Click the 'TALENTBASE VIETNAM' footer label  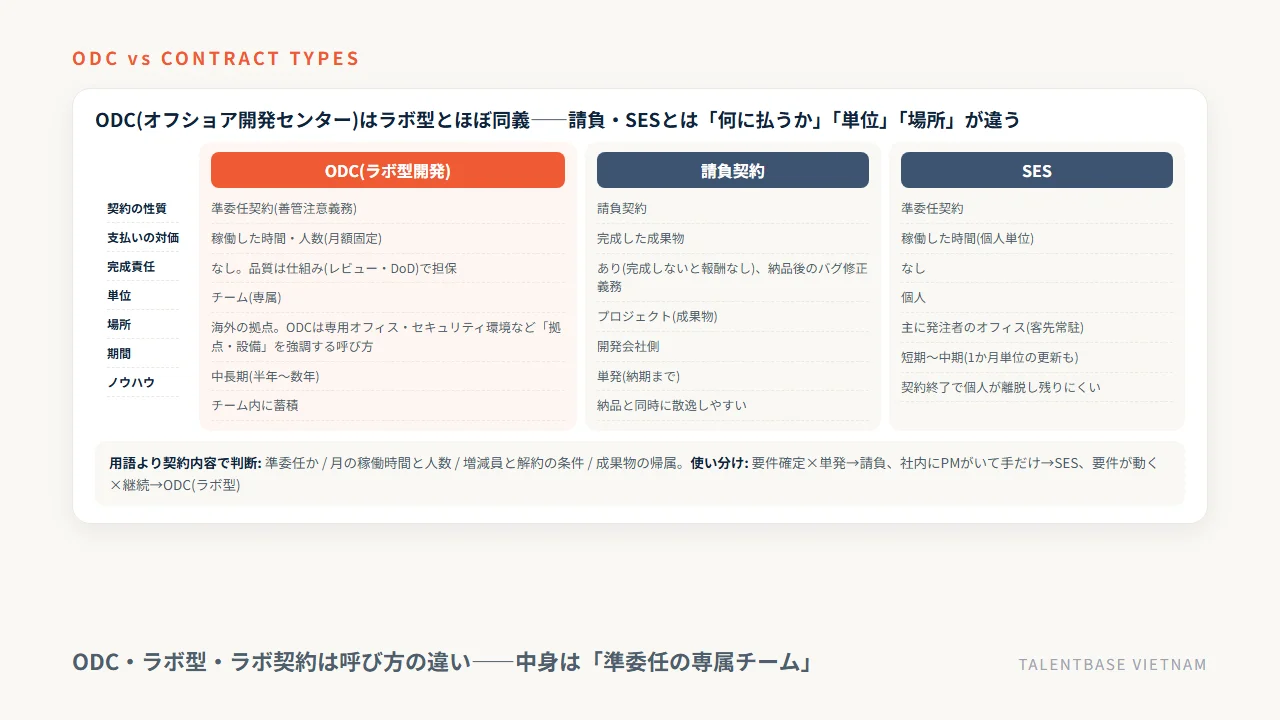coord(1112,664)
